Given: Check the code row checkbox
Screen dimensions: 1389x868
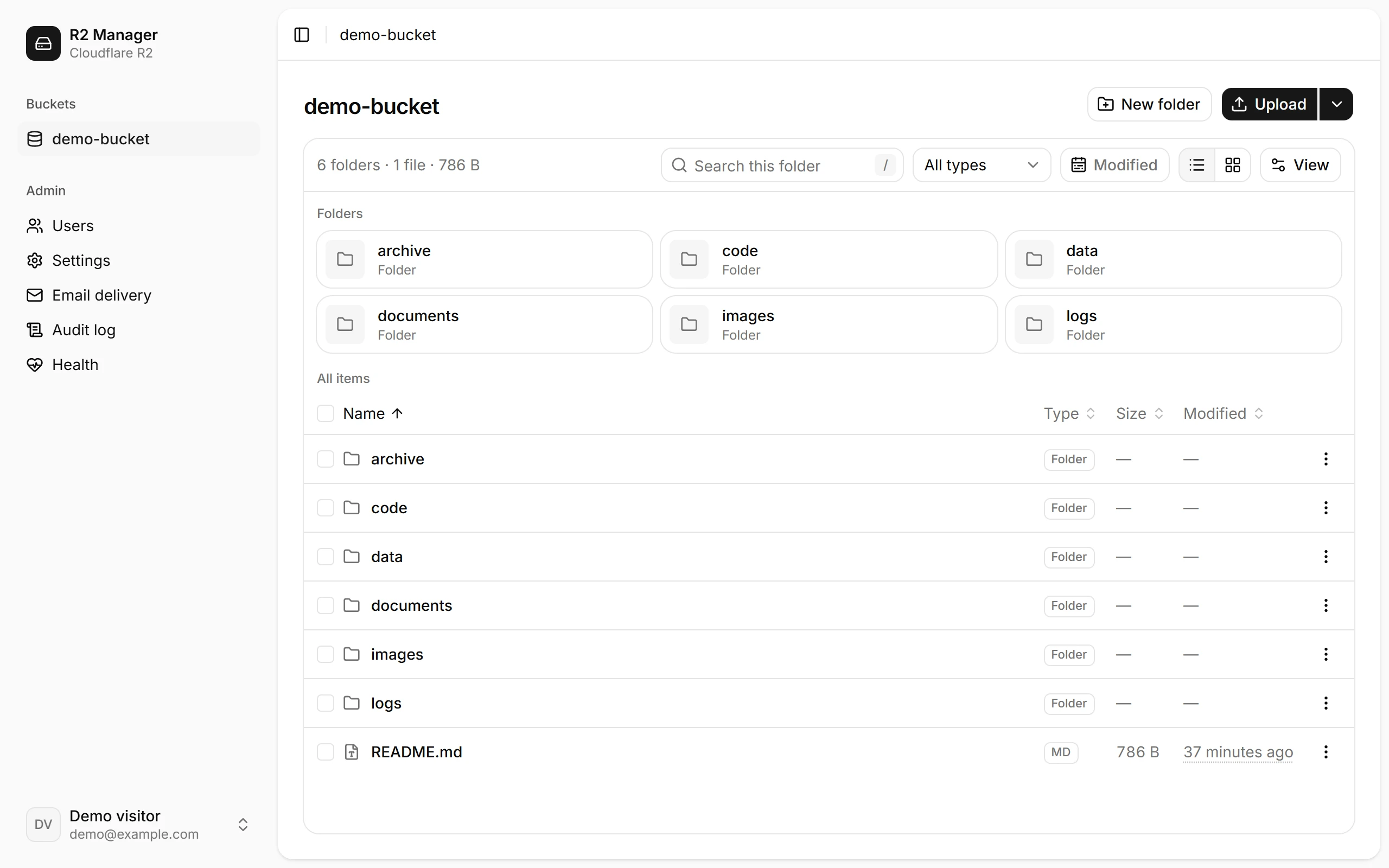Looking at the screenshot, I should pos(326,507).
